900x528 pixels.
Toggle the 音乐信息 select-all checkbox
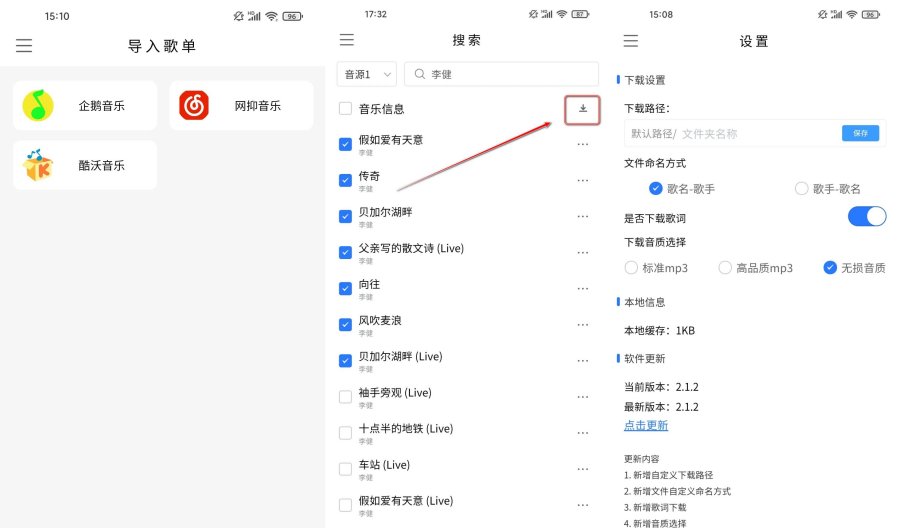point(345,109)
